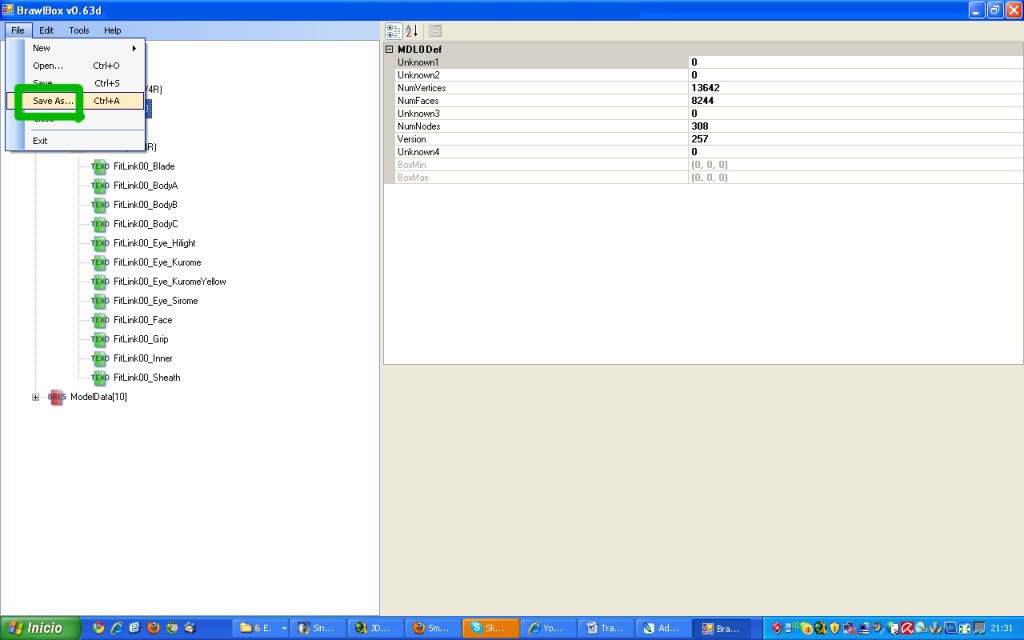Select the FitLink00_BodyA texture node
The height and width of the screenshot is (640, 1024).
point(145,185)
